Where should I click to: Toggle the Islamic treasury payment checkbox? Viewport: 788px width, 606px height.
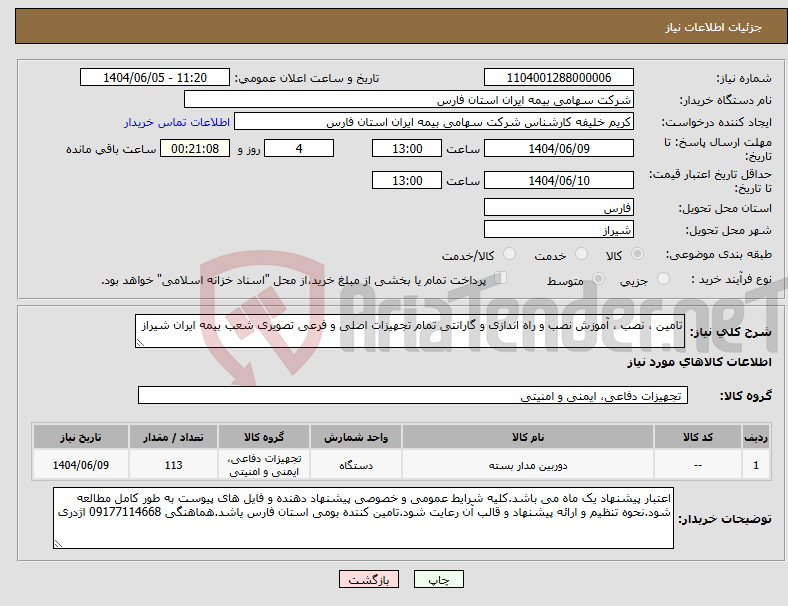(x=500, y=278)
